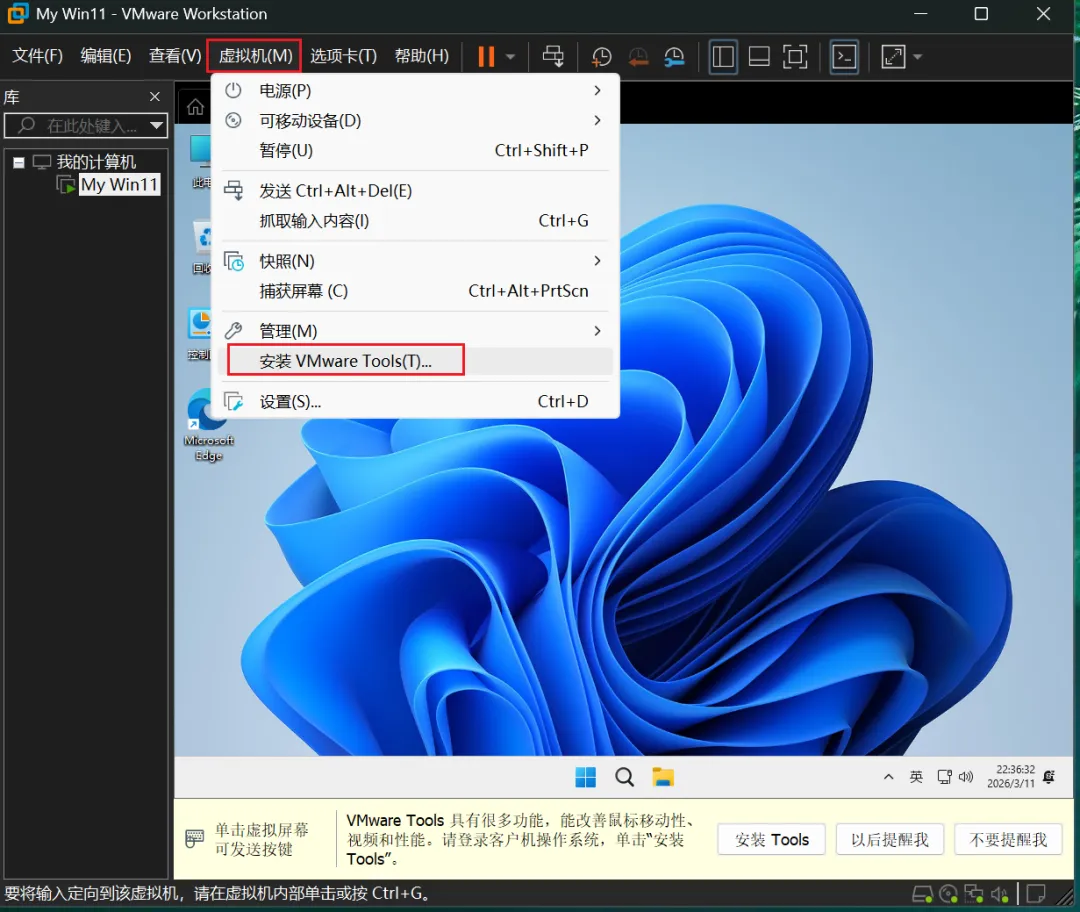Close the 库 library panel

(x=155, y=97)
